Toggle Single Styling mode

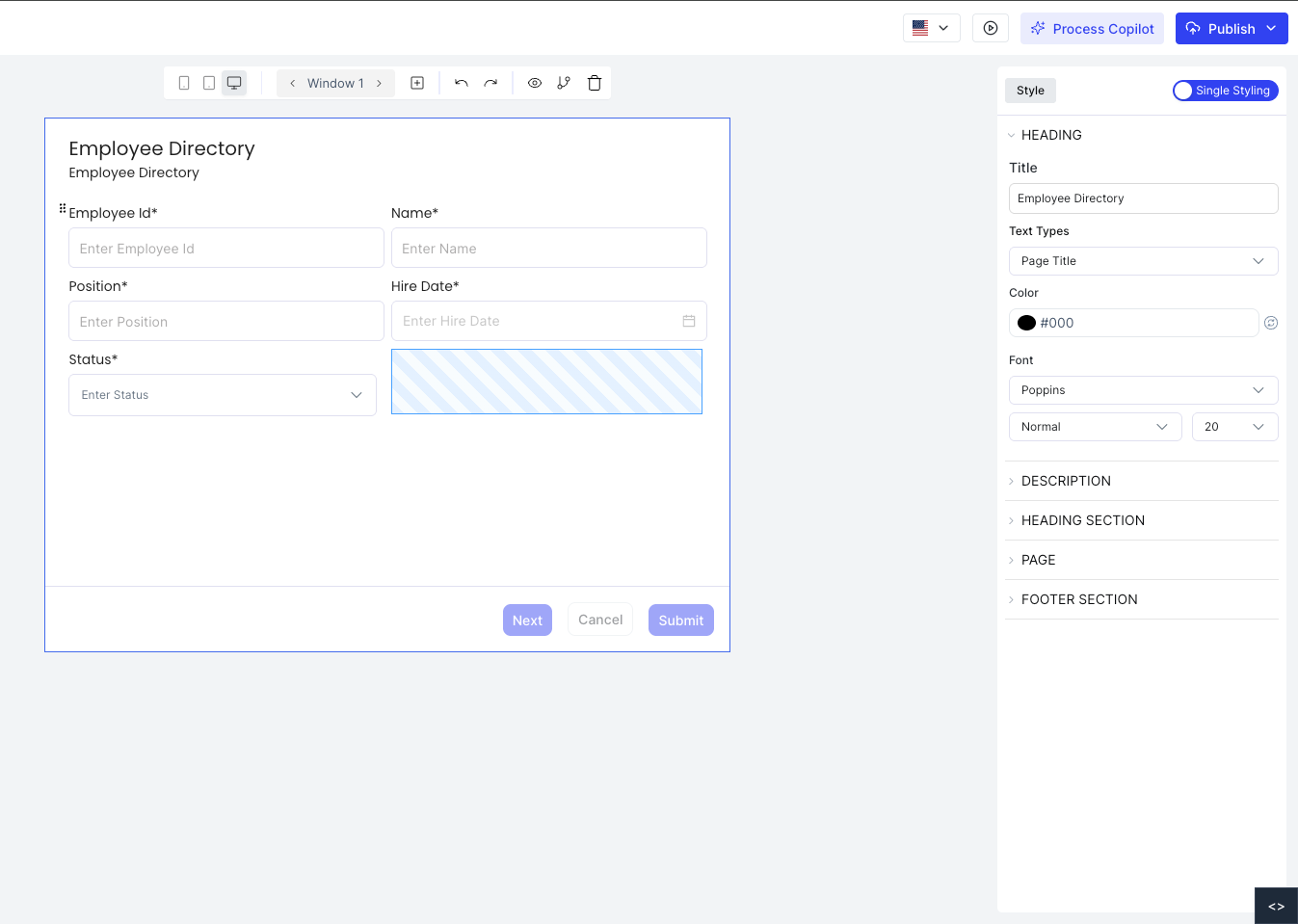tap(1225, 90)
